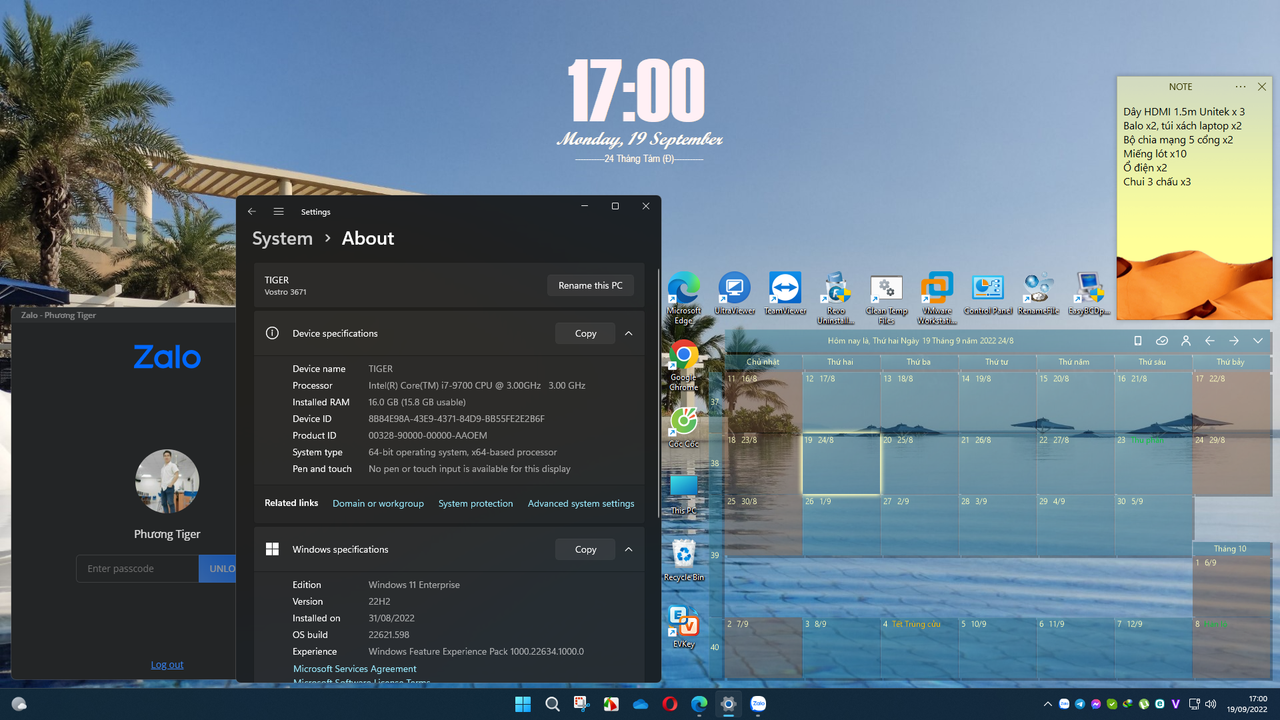Expand the calendar widget's dropdown chevron
Screen dimensions: 1280x720
tap(1258, 340)
